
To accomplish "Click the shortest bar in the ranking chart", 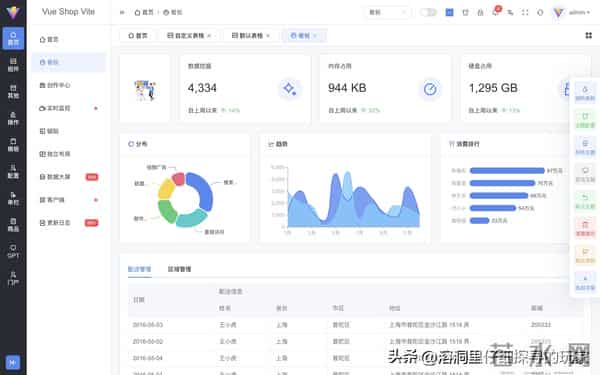I will tap(479, 220).
